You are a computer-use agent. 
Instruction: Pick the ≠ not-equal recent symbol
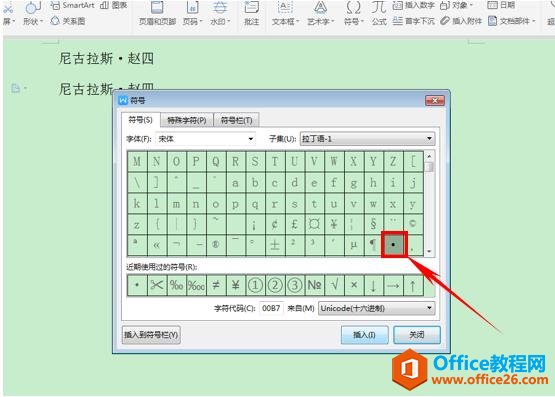[216, 284]
